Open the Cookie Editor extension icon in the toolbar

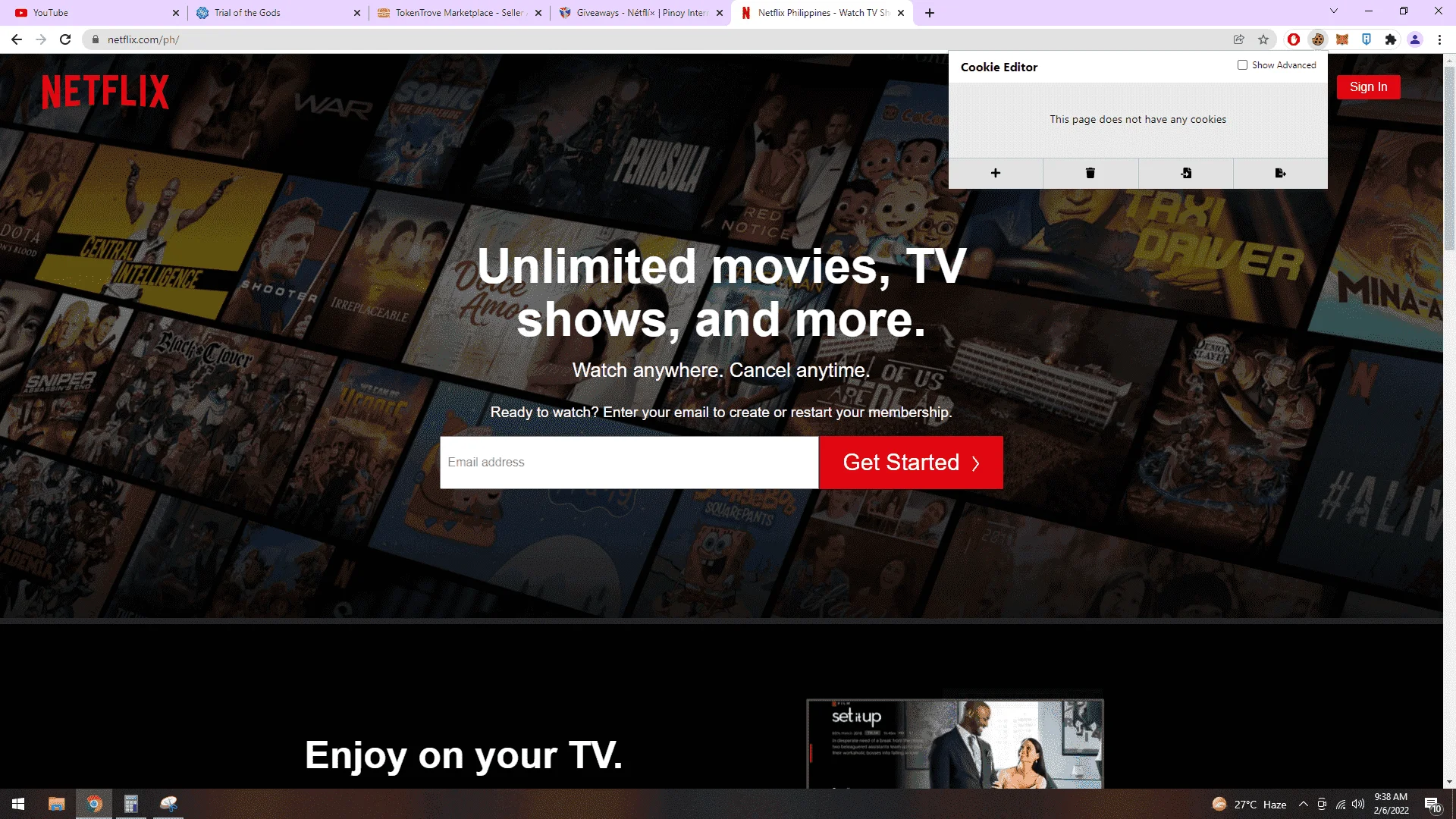pyautogui.click(x=1318, y=39)
